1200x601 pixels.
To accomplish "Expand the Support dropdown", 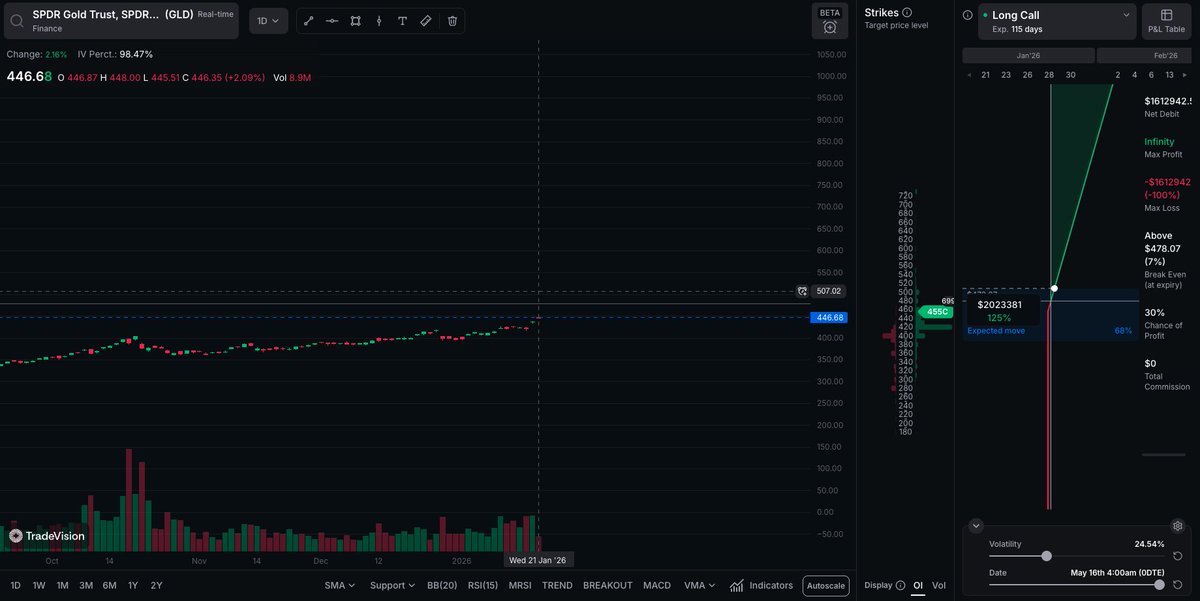I will pyautogui.click(x=393, y=586).
